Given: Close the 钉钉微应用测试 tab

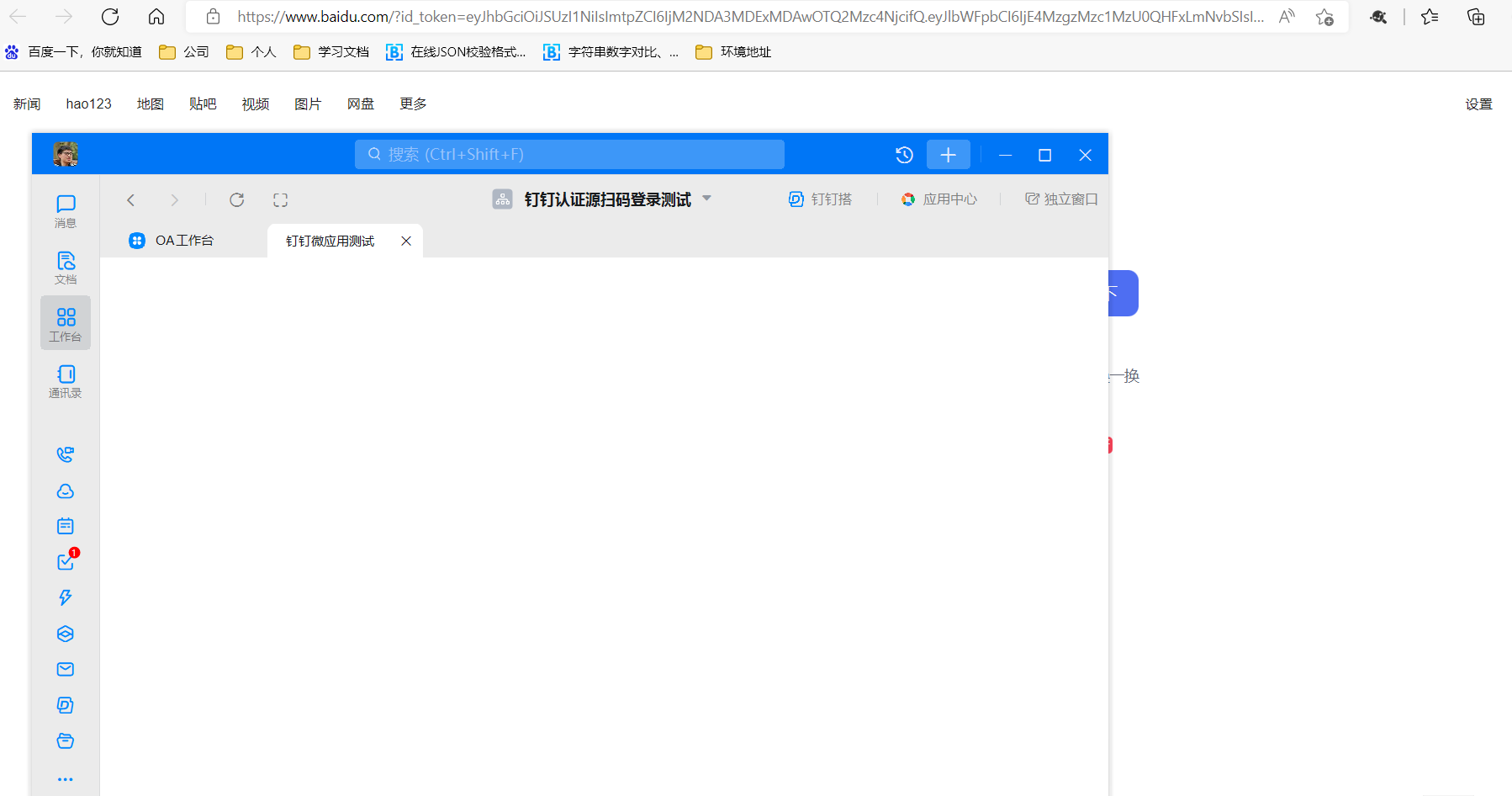Looking at the screenshot, I should tap(406, 241).
